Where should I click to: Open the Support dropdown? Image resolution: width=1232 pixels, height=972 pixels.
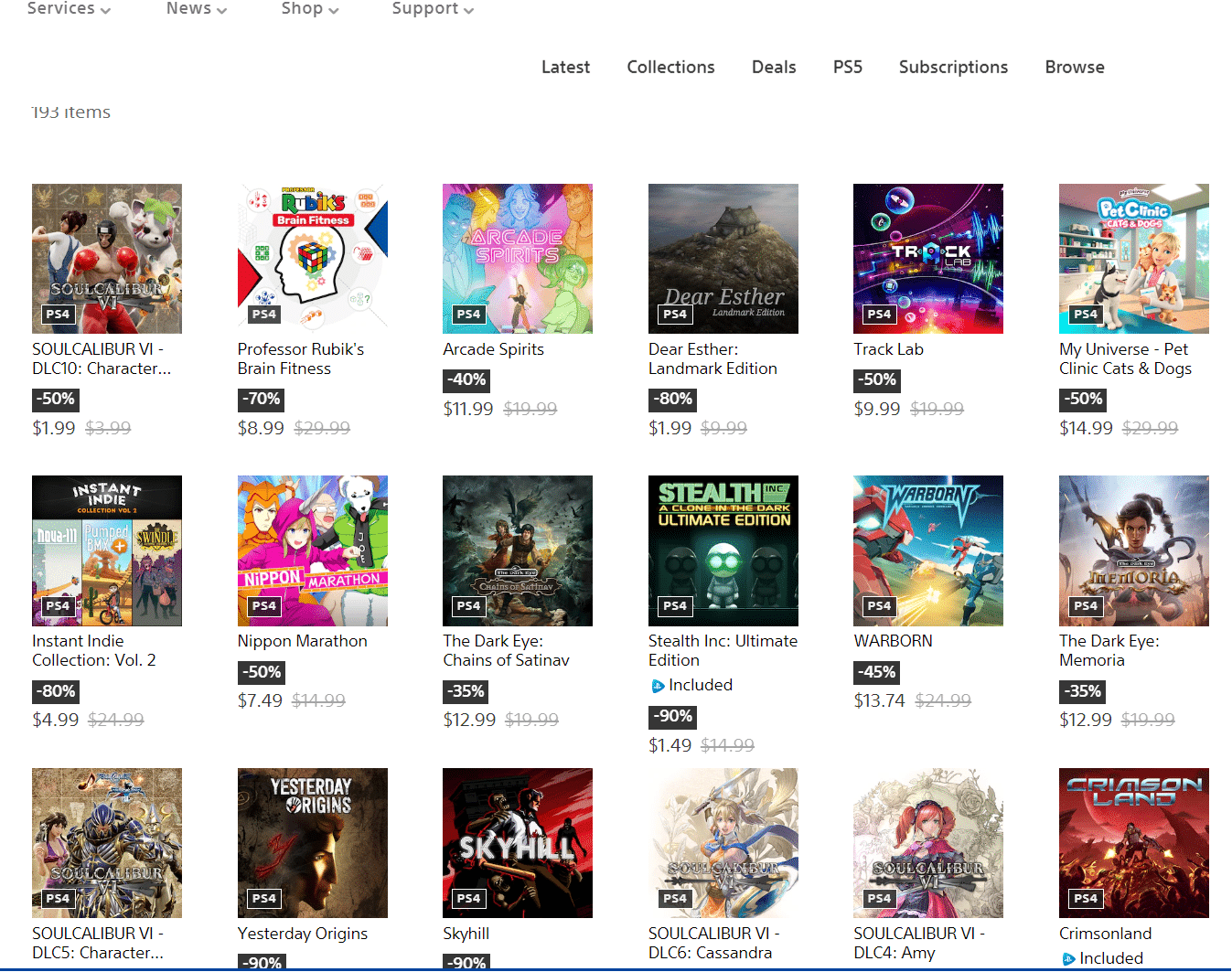tap(432, 9)
